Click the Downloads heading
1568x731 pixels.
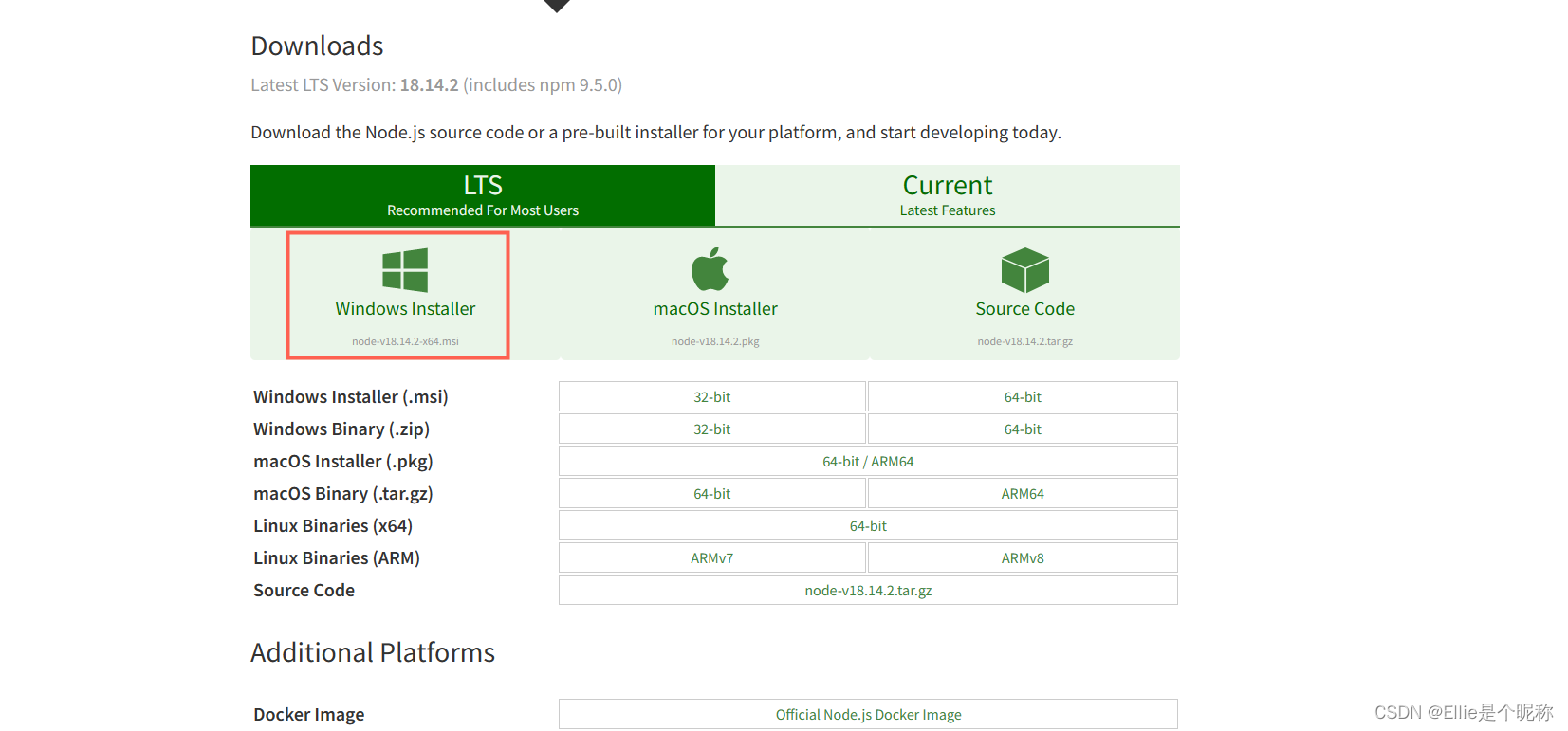pos(317,46)
